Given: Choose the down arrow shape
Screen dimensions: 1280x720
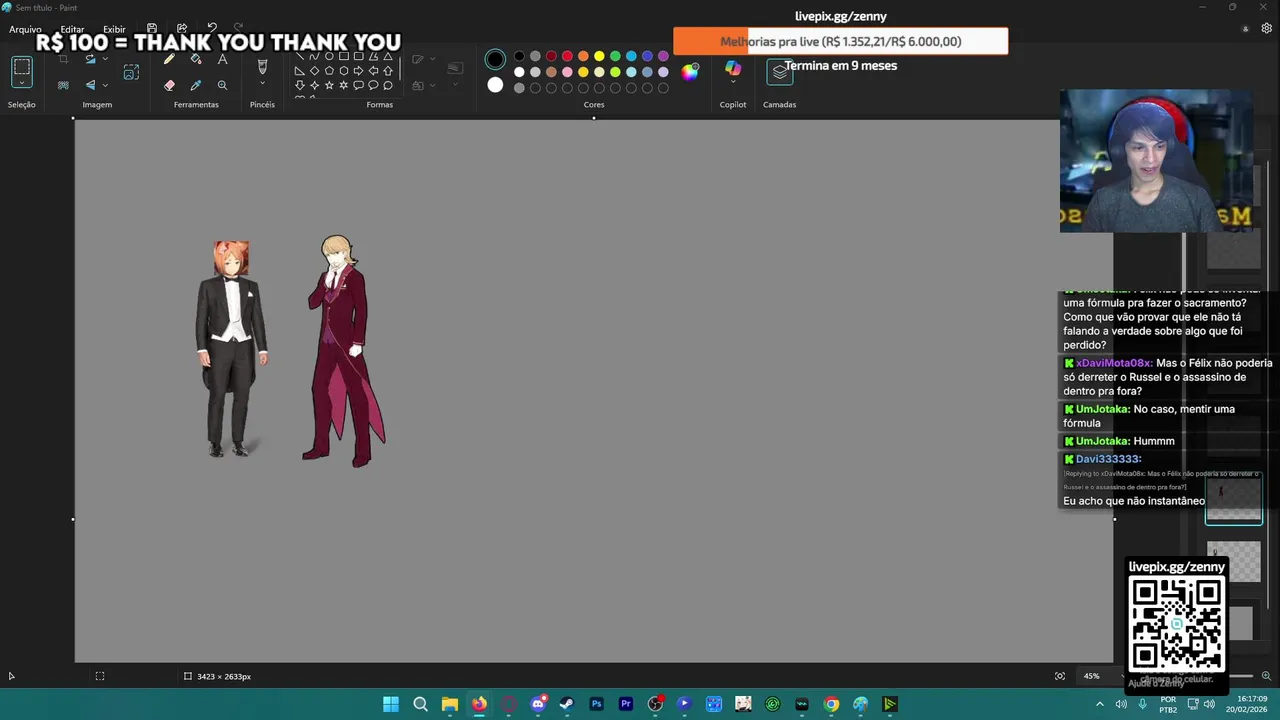Looking at the screenshot, I should pos(299,85).
